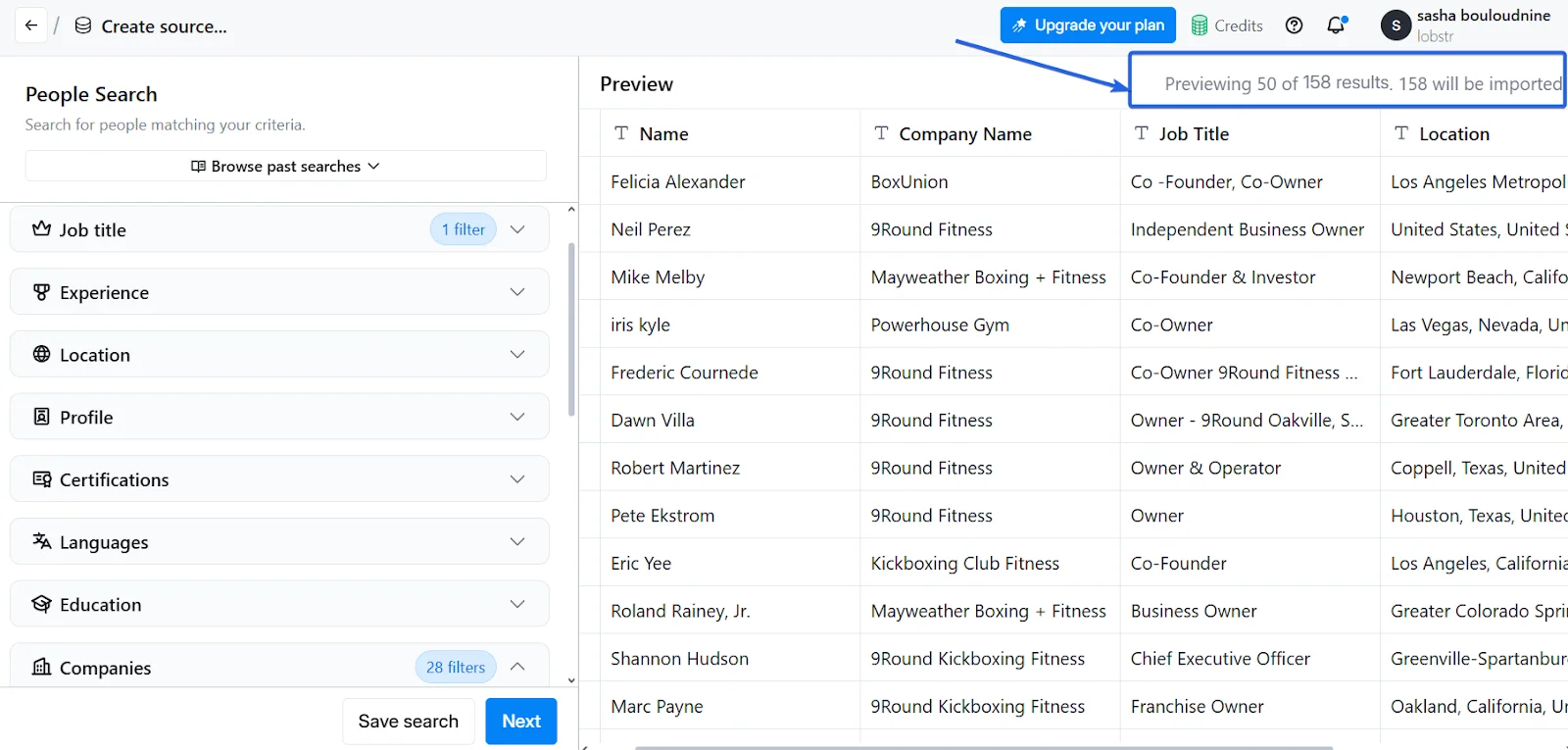The width and height of the screenshot is (1568, 750).
Task: Click the Franchise Owner job title cell
Action: 1249,706
